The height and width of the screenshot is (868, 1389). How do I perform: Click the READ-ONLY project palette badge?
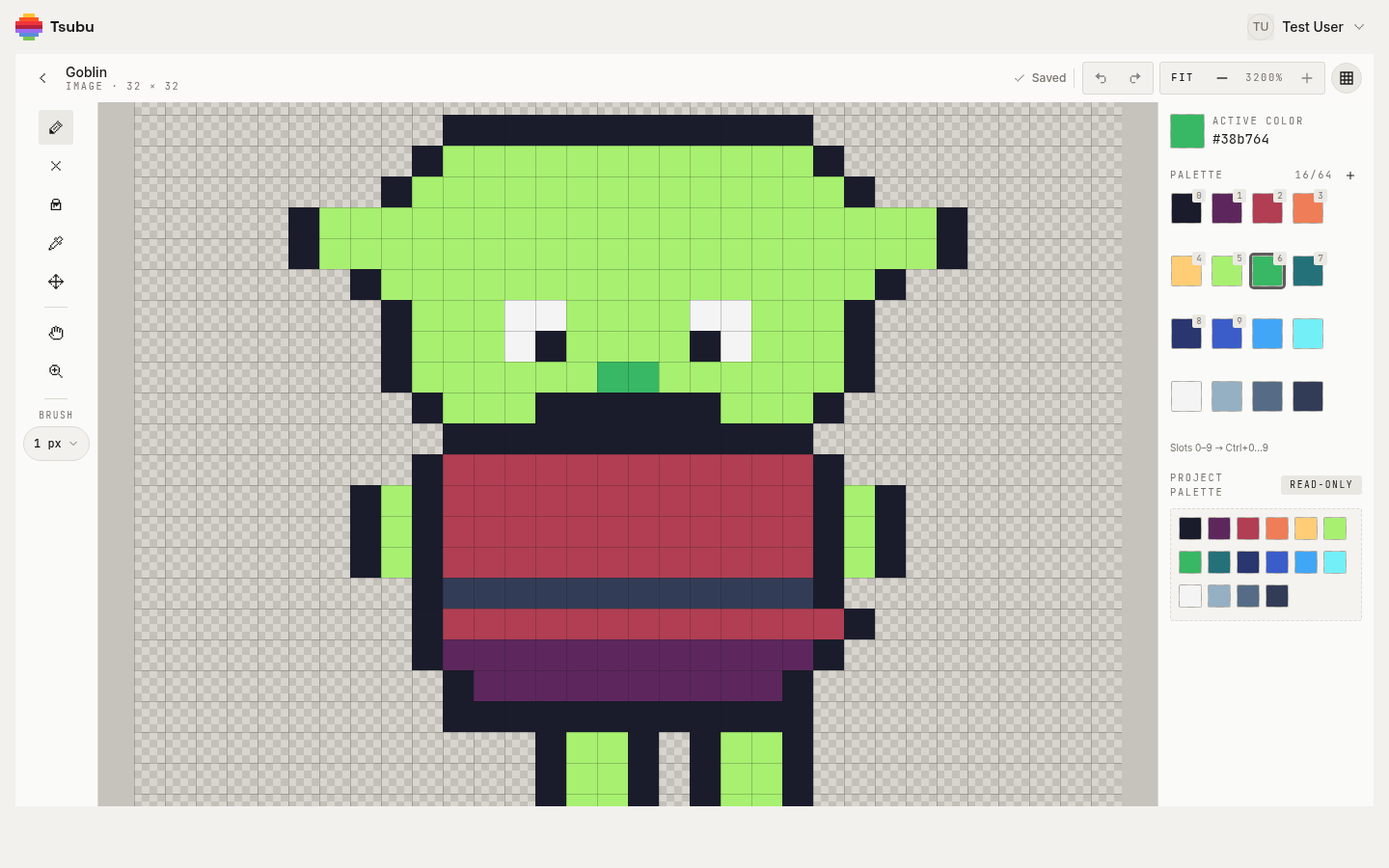[x=1321, y=485]
